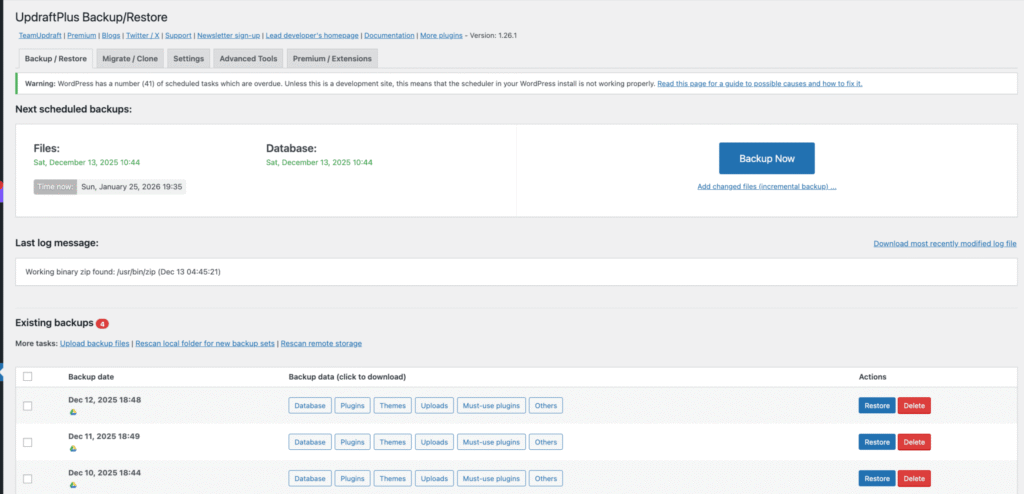Download Database from Dec 12 backup
The height and width of the screenshot is (494, 1024).
pos(310,406)
